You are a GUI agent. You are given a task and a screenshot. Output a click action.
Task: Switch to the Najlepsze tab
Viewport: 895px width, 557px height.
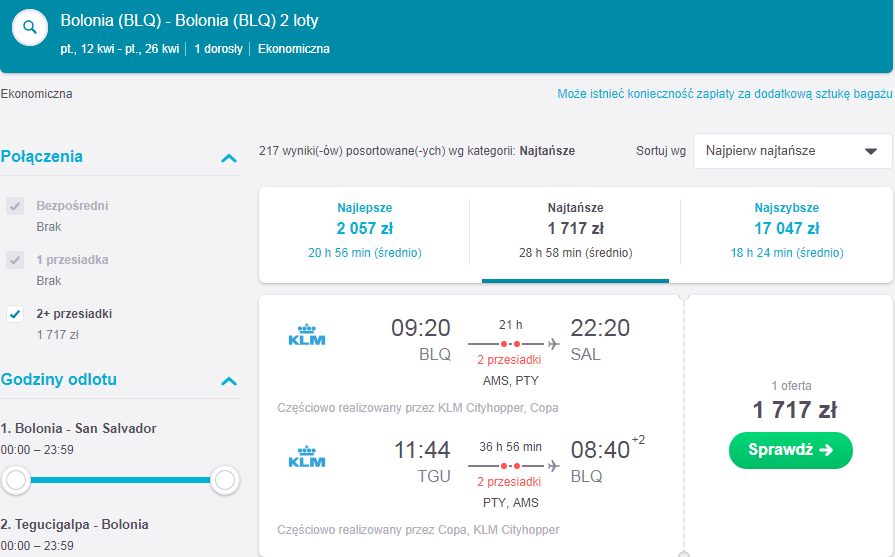365,231
